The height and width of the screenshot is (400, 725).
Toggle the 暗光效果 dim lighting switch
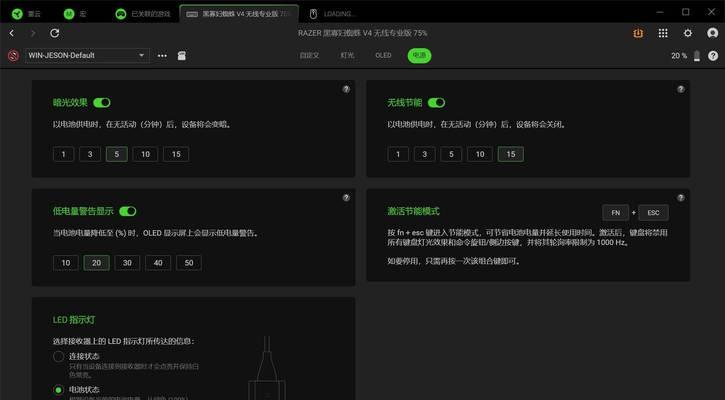[102, 103]
